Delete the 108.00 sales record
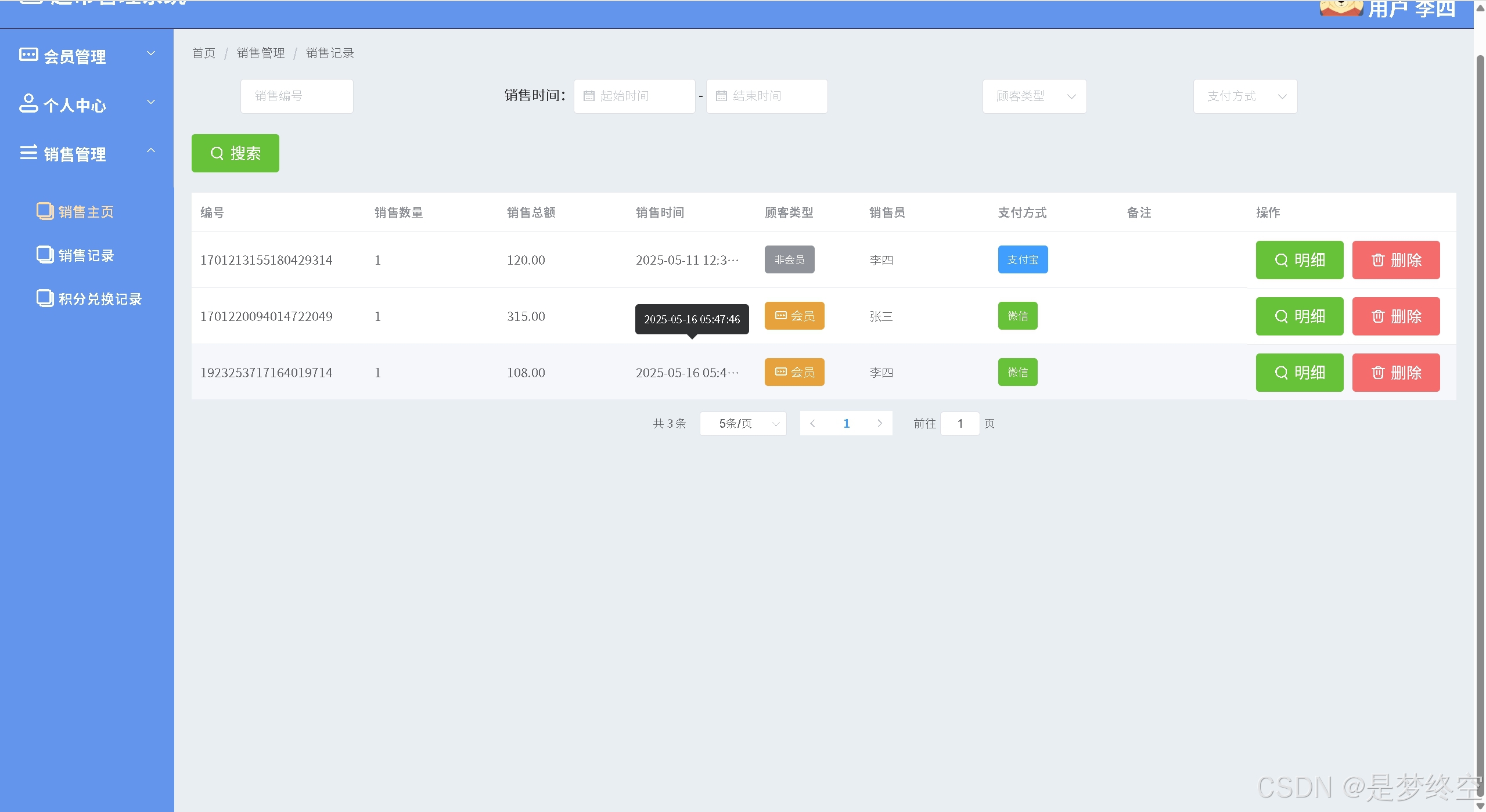The width and height of the screenshot is (1486, 812). [x=1395, y=373]
